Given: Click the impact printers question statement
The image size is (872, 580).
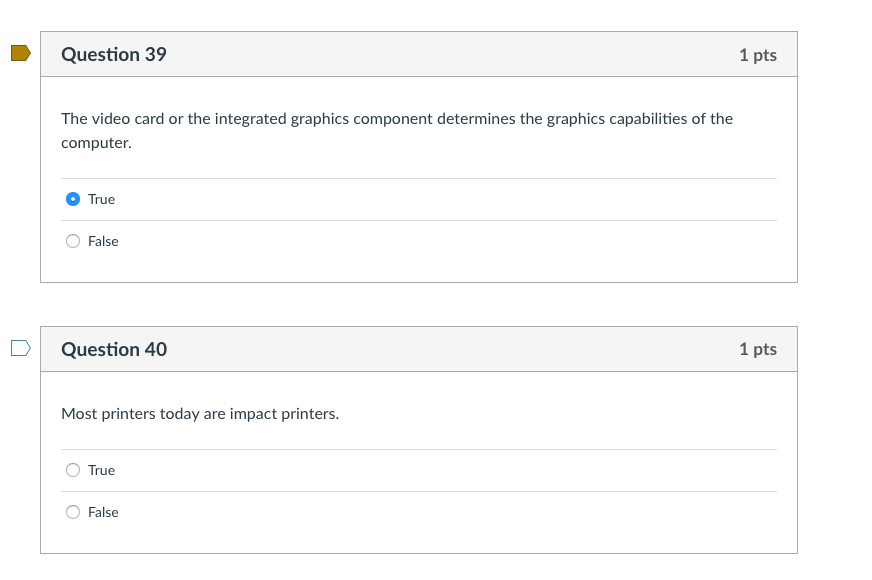Looking at the screenshot, I should tap(200, 414).
